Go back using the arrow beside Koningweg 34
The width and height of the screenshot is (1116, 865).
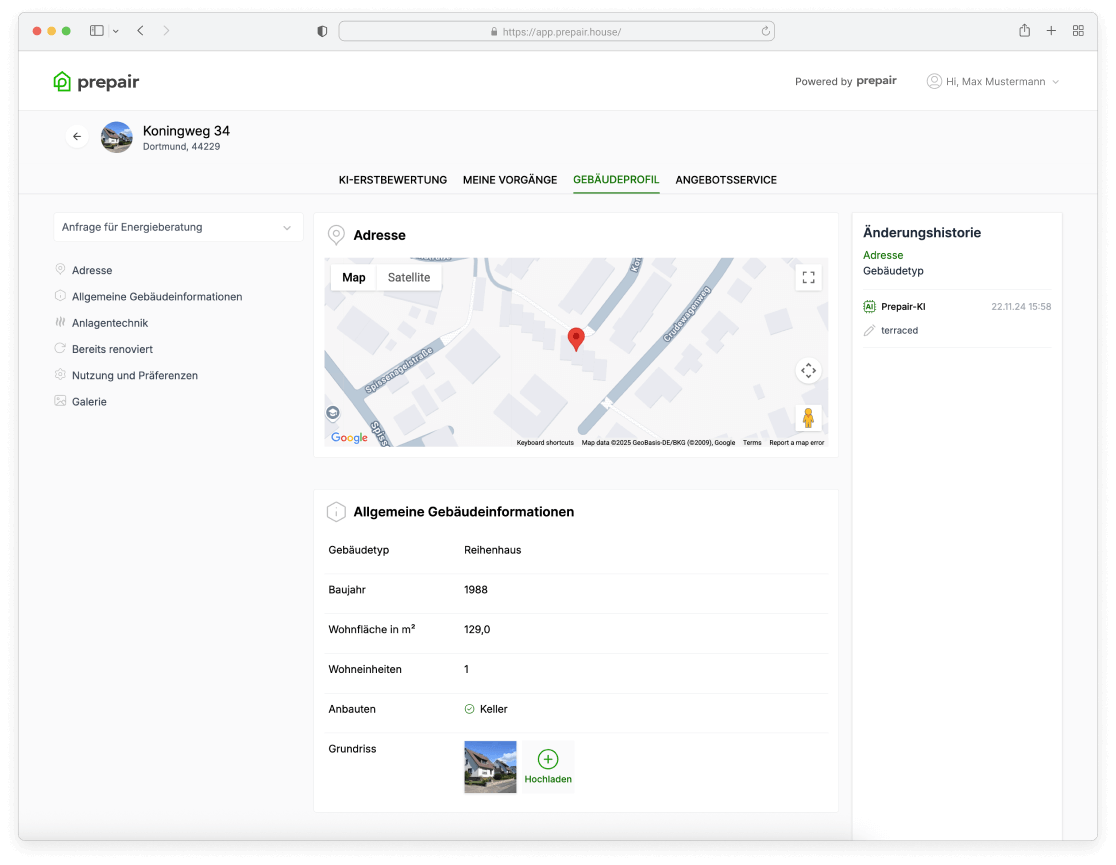point(77,136)
